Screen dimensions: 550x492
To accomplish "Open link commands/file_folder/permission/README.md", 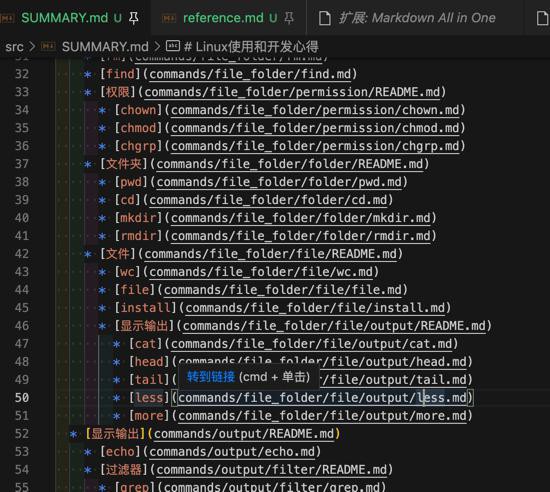I will [292, 92].
